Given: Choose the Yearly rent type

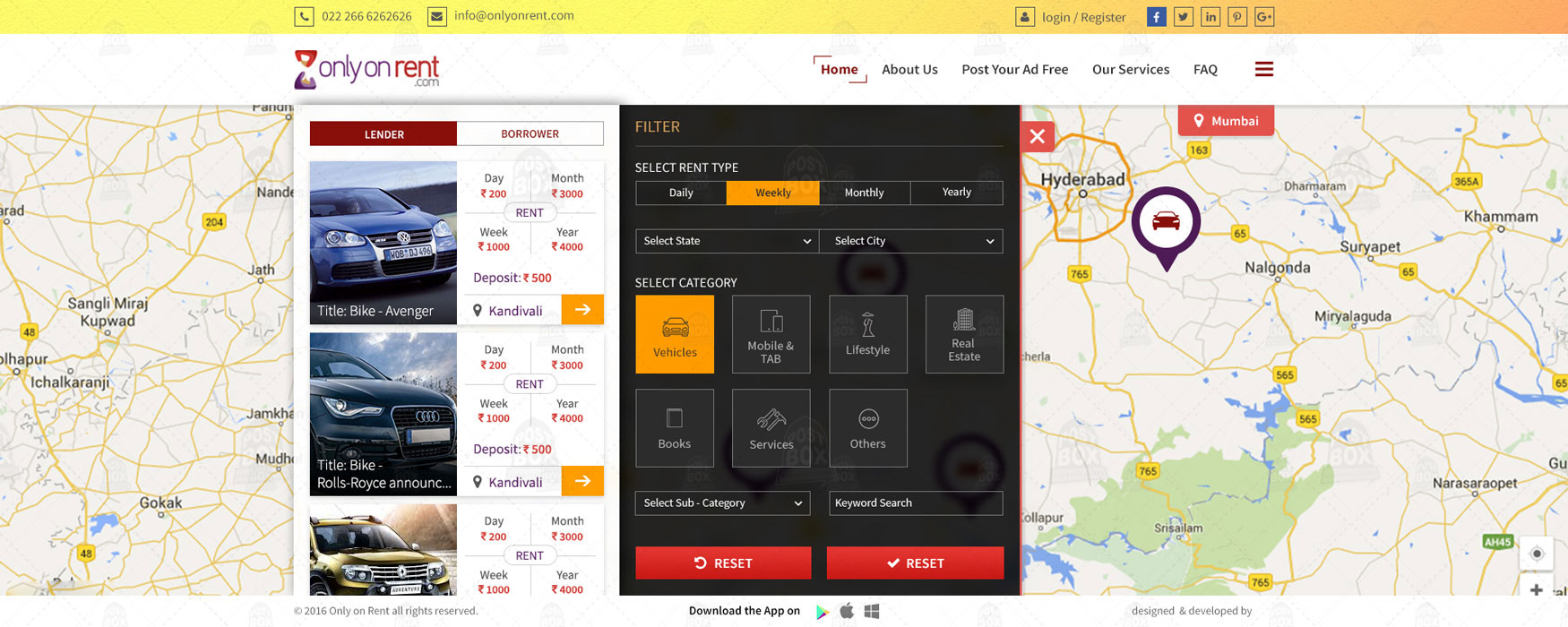Looking at the screenshot, I should point(956,193).
